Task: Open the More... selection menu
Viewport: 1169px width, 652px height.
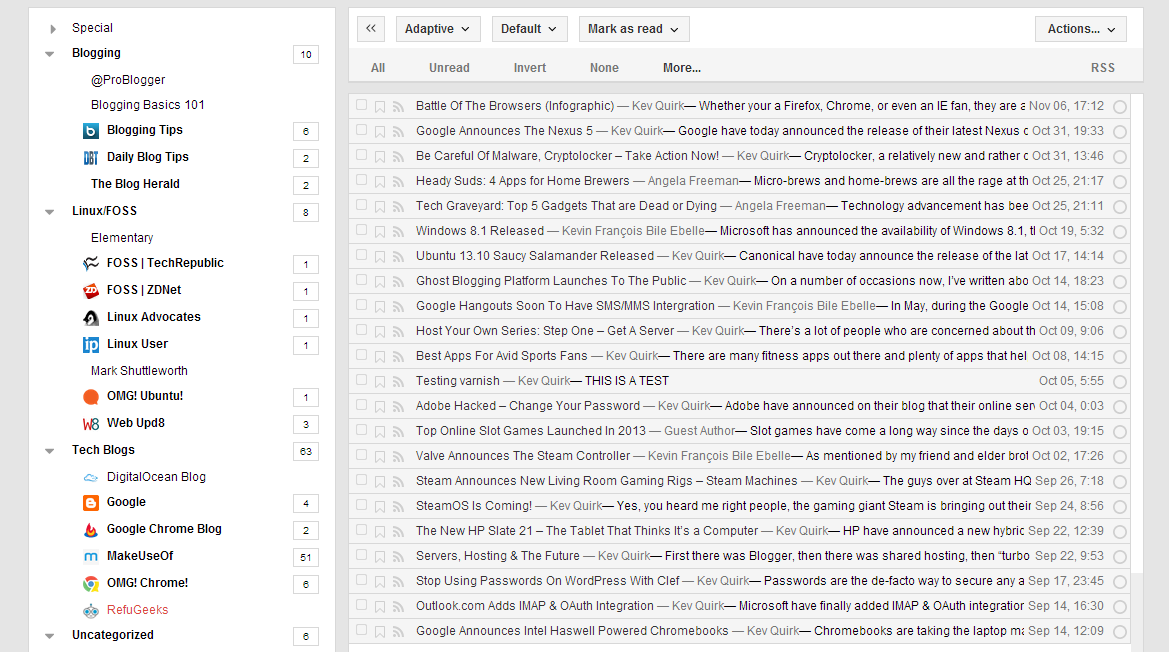Action: [x=681, y=67]
